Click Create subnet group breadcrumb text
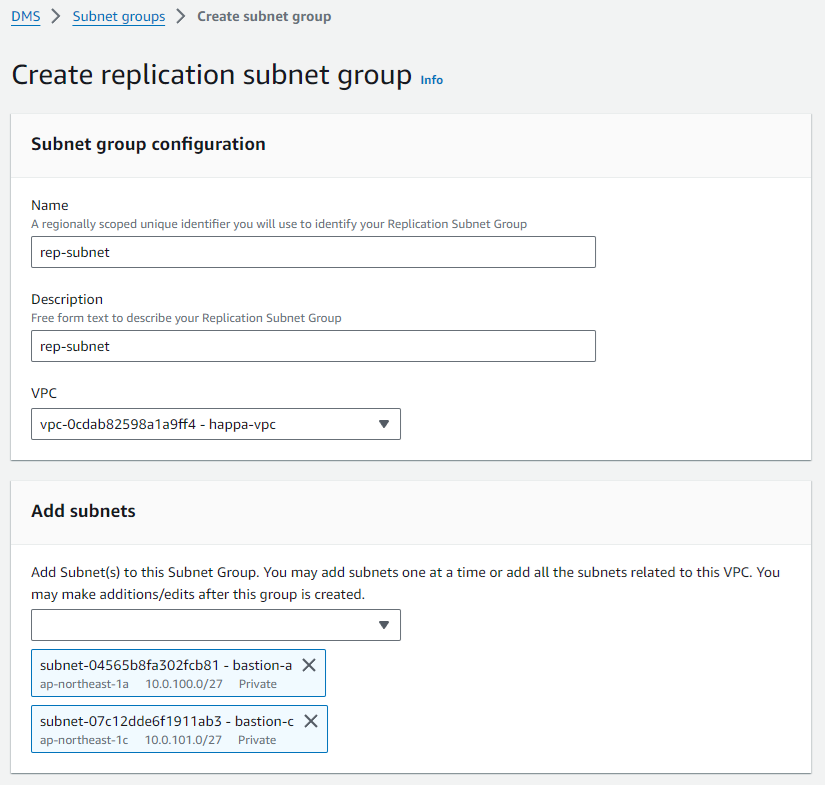This screenshot has width=825, height=785. (264, 16)
